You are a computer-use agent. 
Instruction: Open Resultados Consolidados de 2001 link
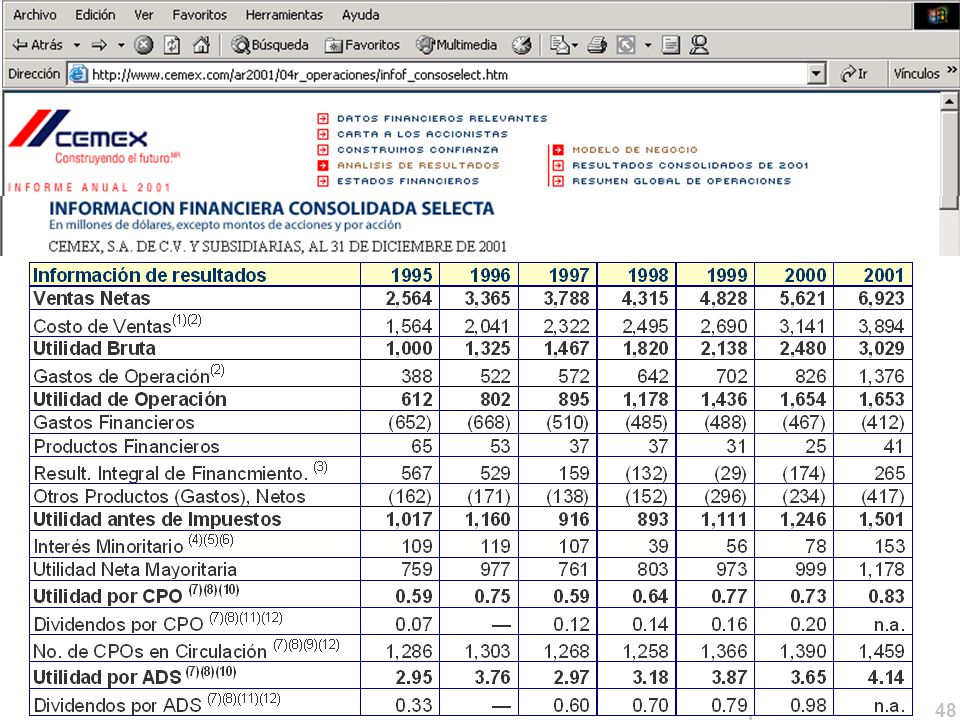691,165
